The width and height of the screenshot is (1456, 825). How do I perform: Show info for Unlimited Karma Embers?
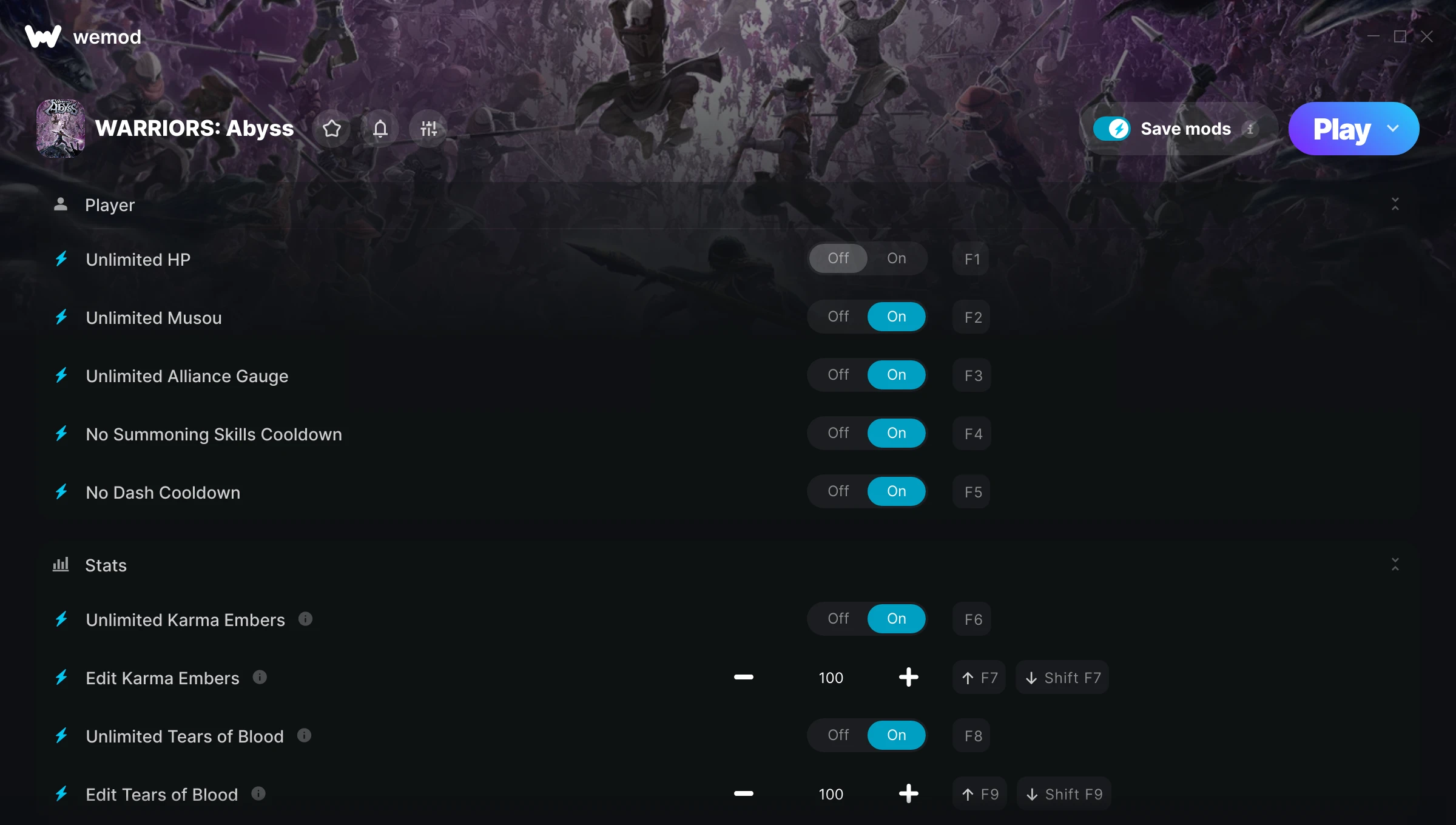tap(306, 619)
